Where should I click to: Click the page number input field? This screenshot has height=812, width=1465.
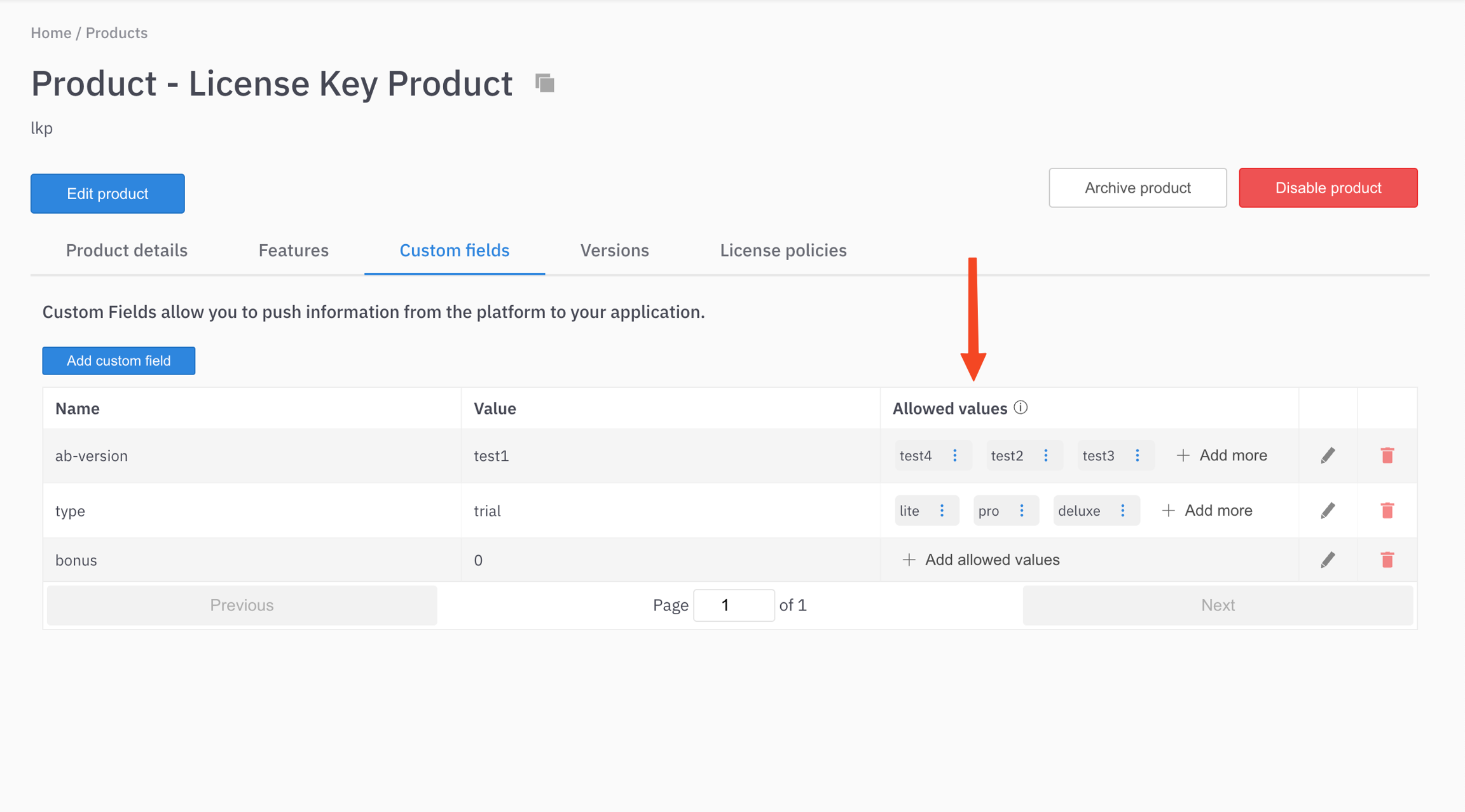tap(733, 605)
